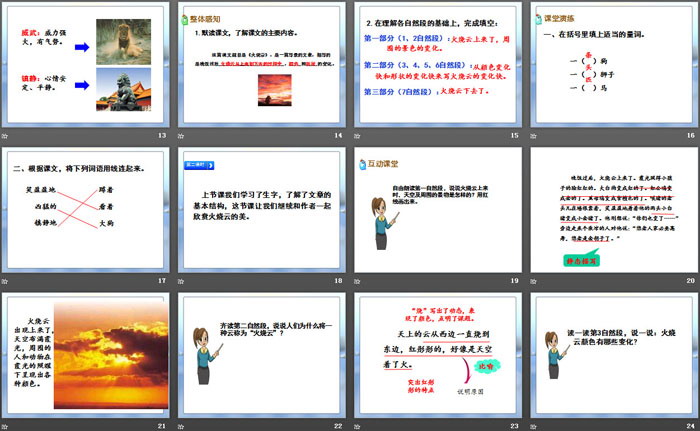This screenshot has width=700, height=431.
Task: Select slide 18 thumbnail with 第二课时 label
Action: (262, 210)
